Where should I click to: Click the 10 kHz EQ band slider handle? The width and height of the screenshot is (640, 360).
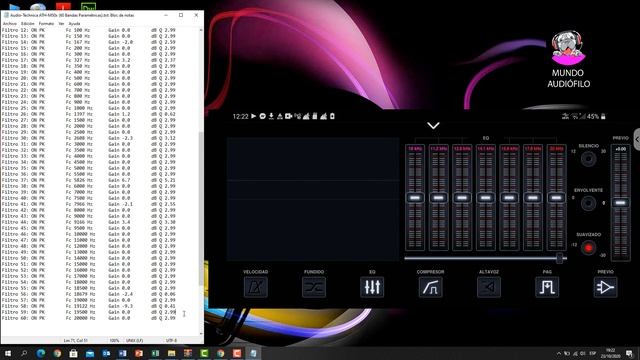click(415, 198)
